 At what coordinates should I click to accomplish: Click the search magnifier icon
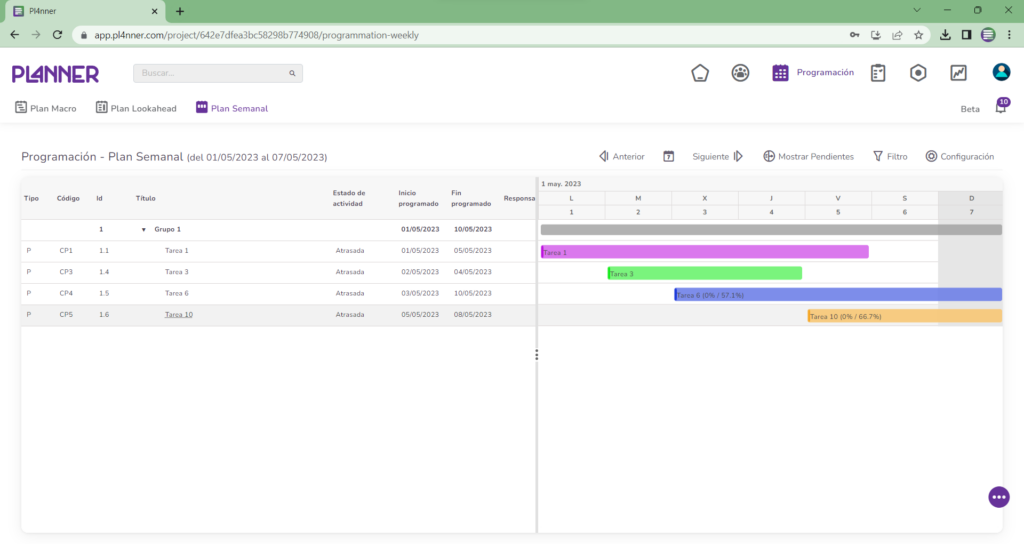pos(293,73)
